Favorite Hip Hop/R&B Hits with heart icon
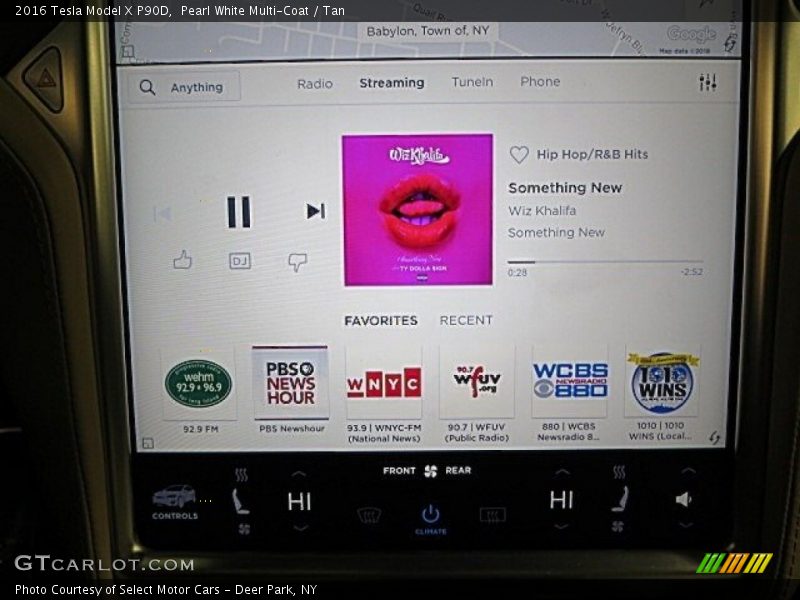The width and height of the screenshot is (800, 600). click(519, 155)
